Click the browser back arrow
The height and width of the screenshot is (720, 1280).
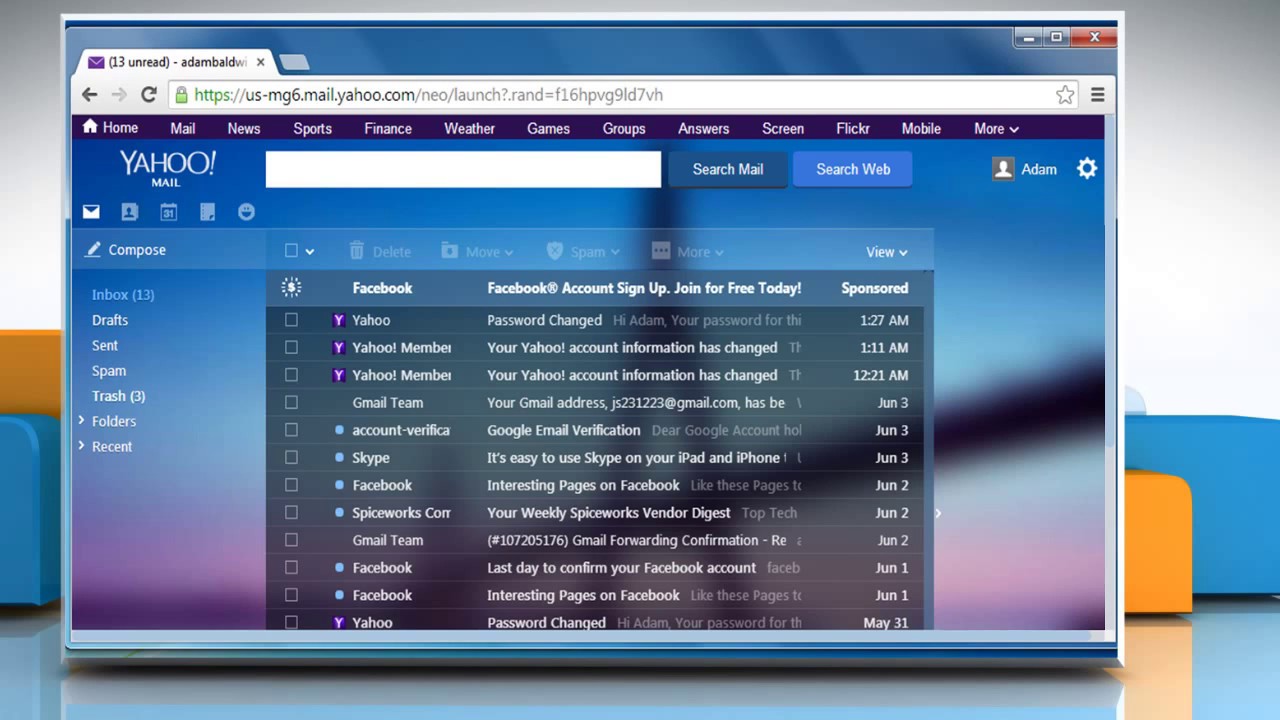click(x=90, y=95)
